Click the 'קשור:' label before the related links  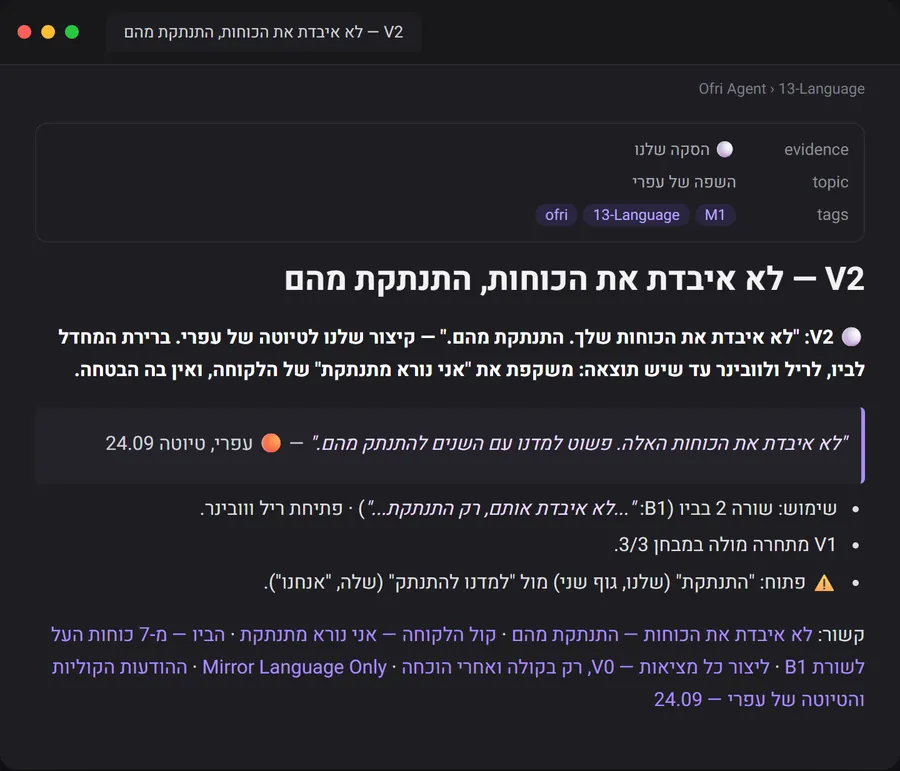[841, 635]
